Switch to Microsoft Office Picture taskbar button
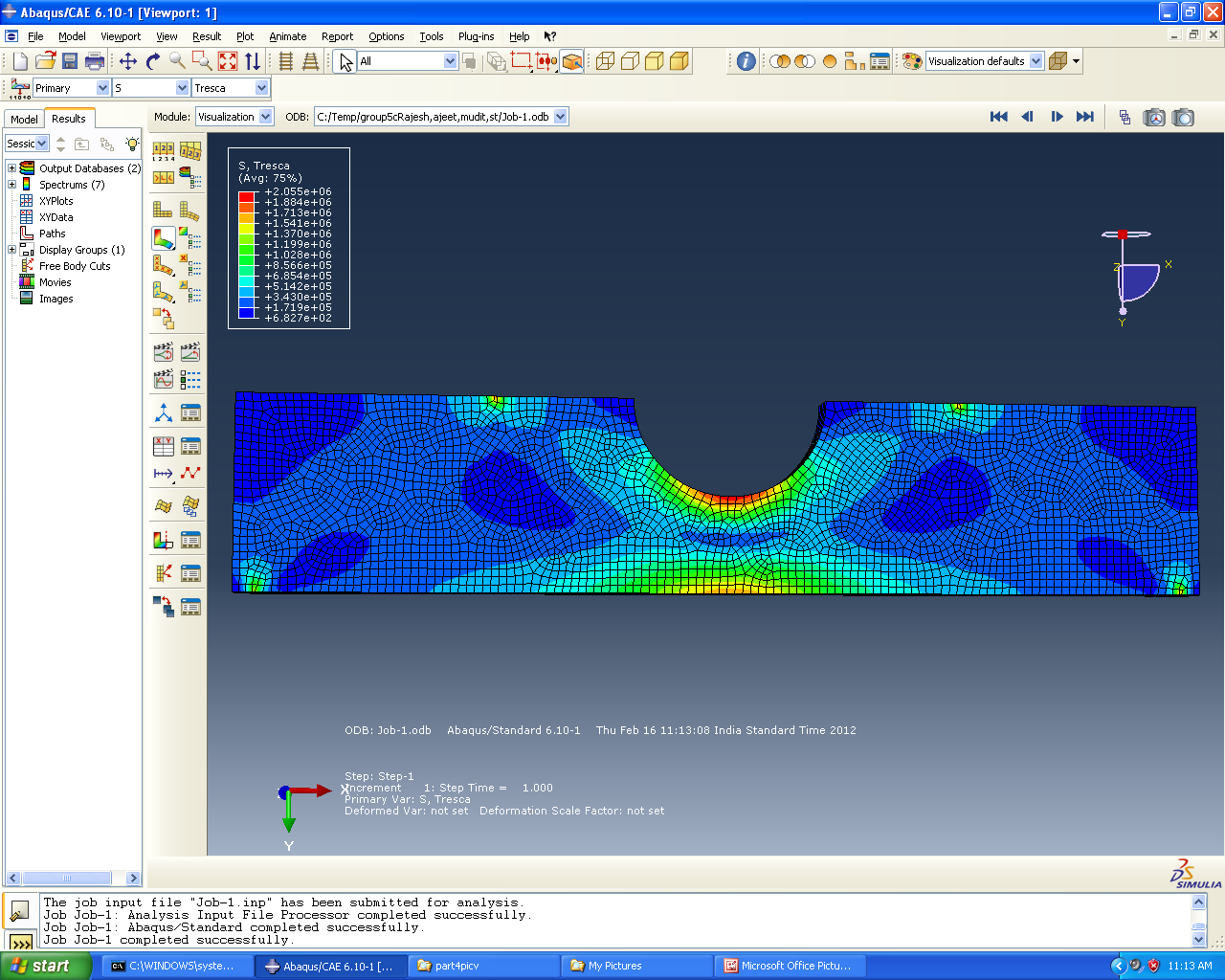This screenshot has width=1225, height=980. (792, 966)
